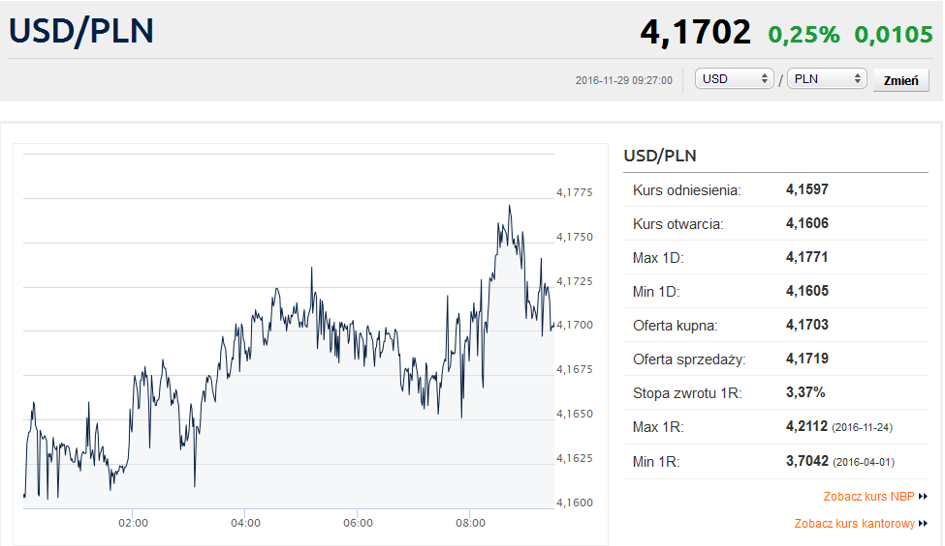Open the USD base currency dropdown

734,79
